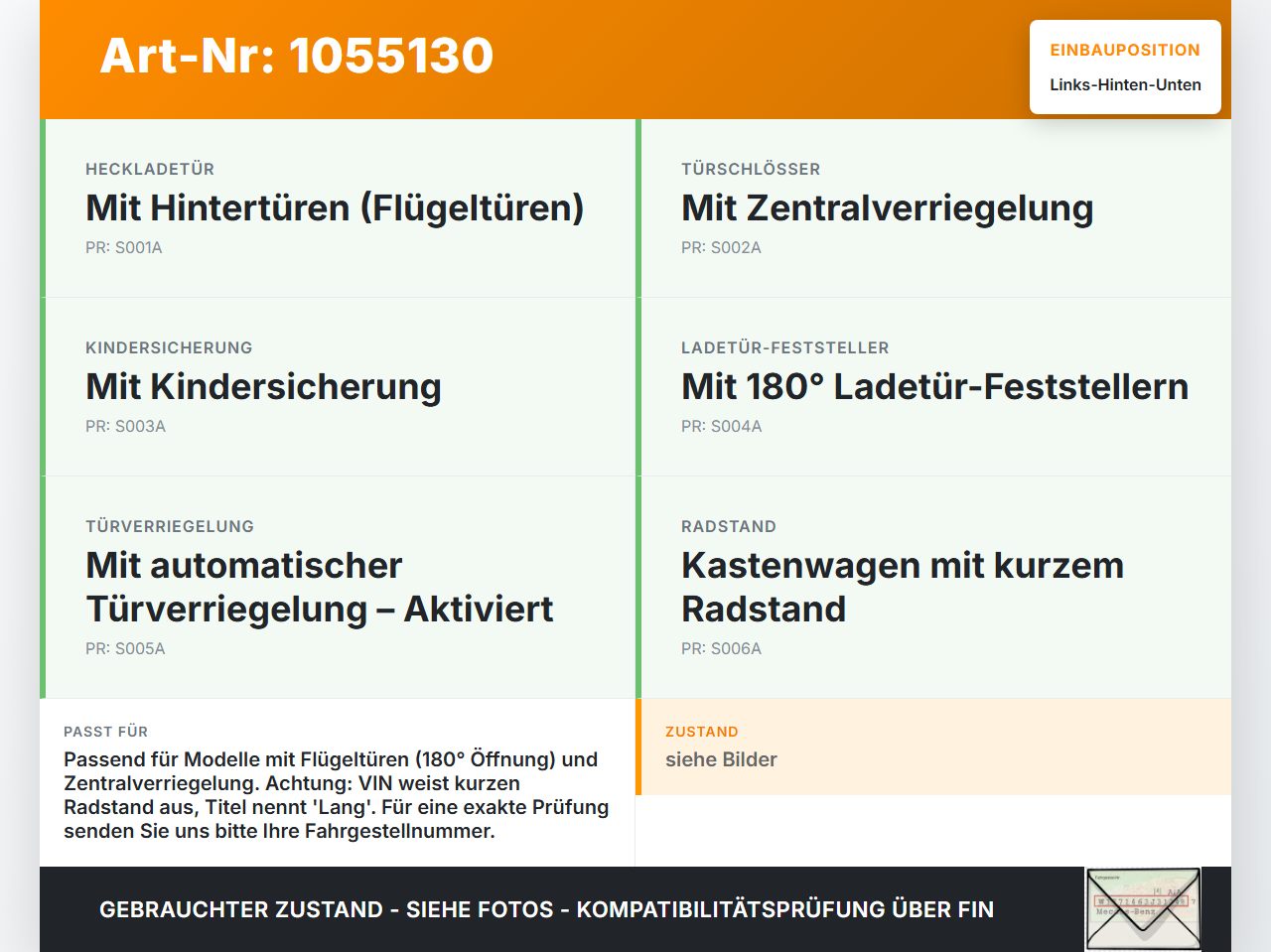Click the PR: S003A code
The image size is (1271, 952).
point(125,427)
